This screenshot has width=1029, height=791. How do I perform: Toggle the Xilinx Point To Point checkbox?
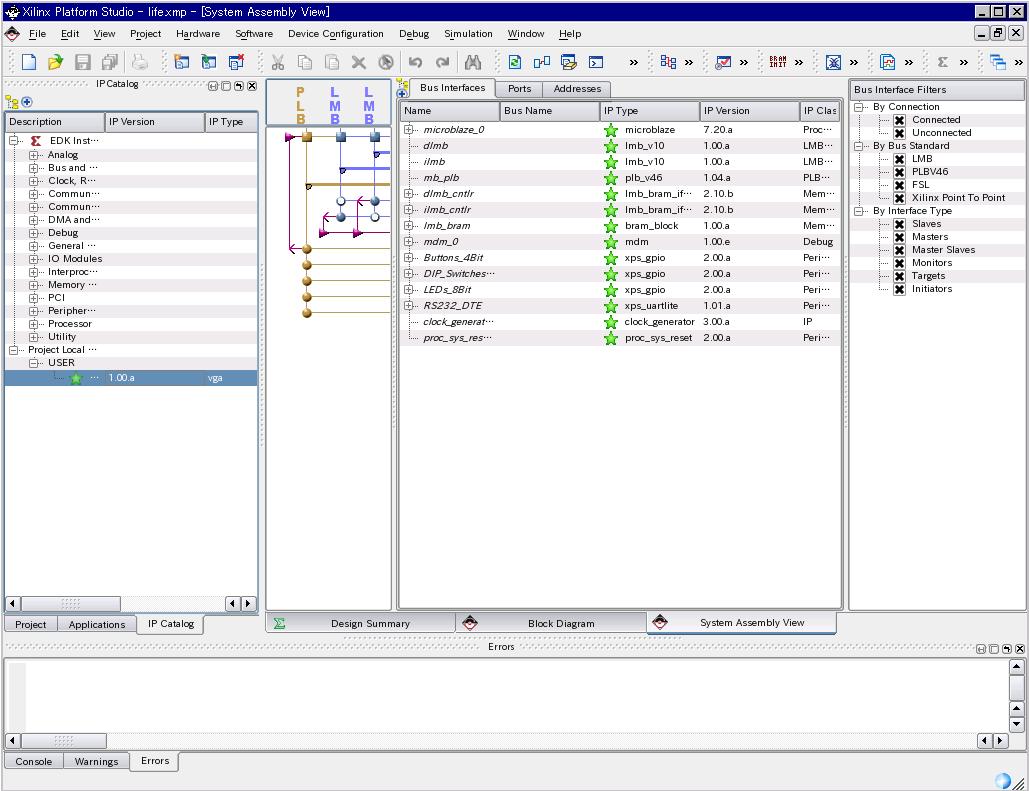900,198
